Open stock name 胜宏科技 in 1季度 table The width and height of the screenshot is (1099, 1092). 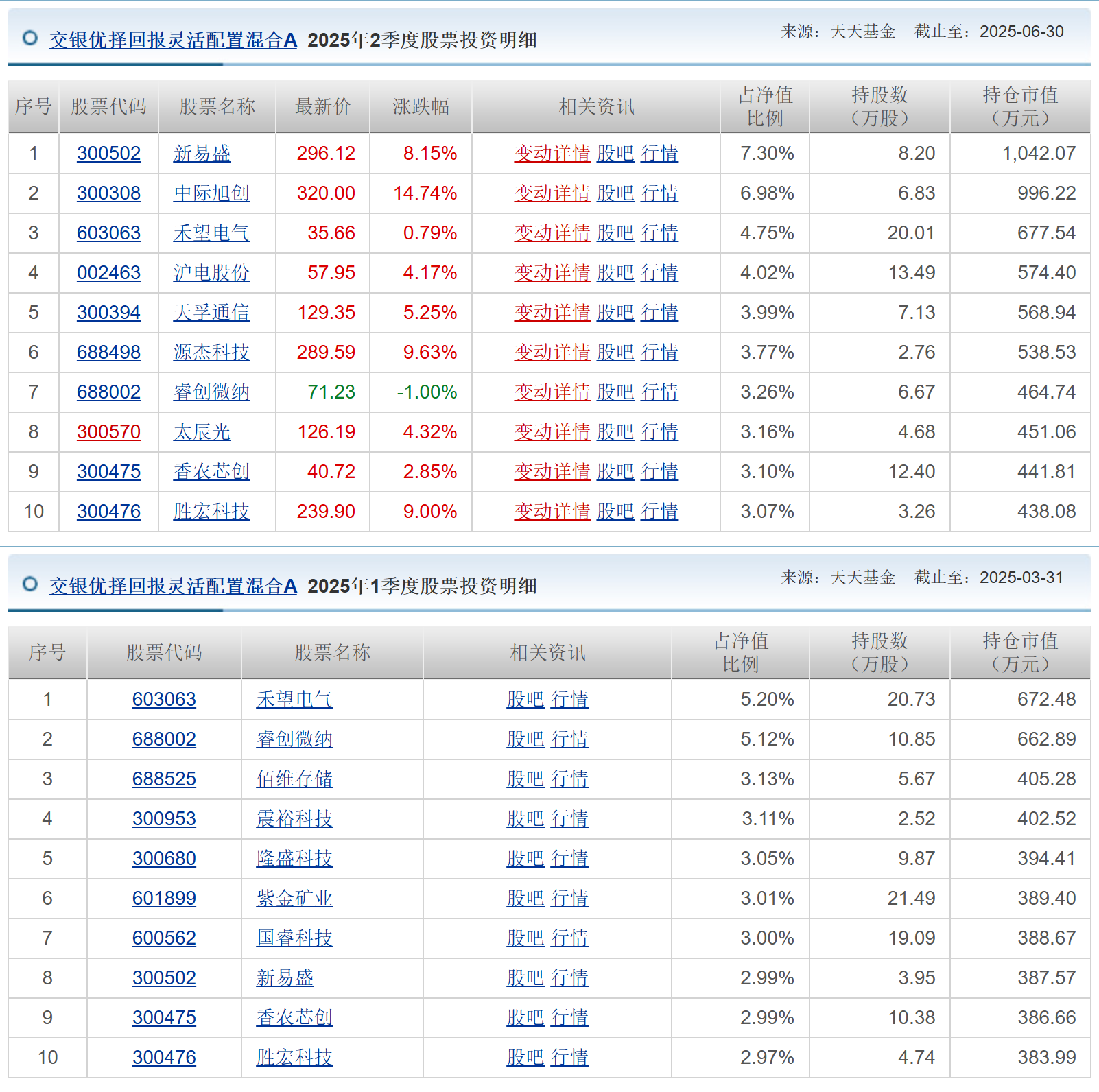pyautogui.click(x=294, y=1058)
